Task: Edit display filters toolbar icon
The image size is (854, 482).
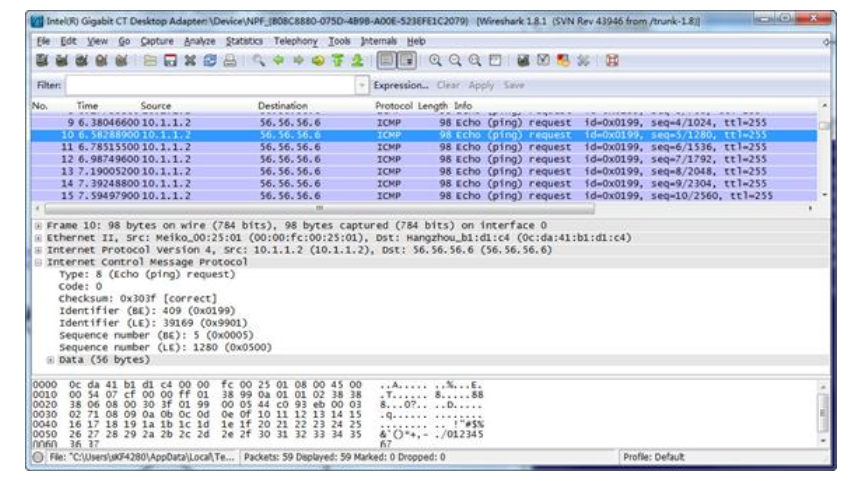Action: [544, 60]
